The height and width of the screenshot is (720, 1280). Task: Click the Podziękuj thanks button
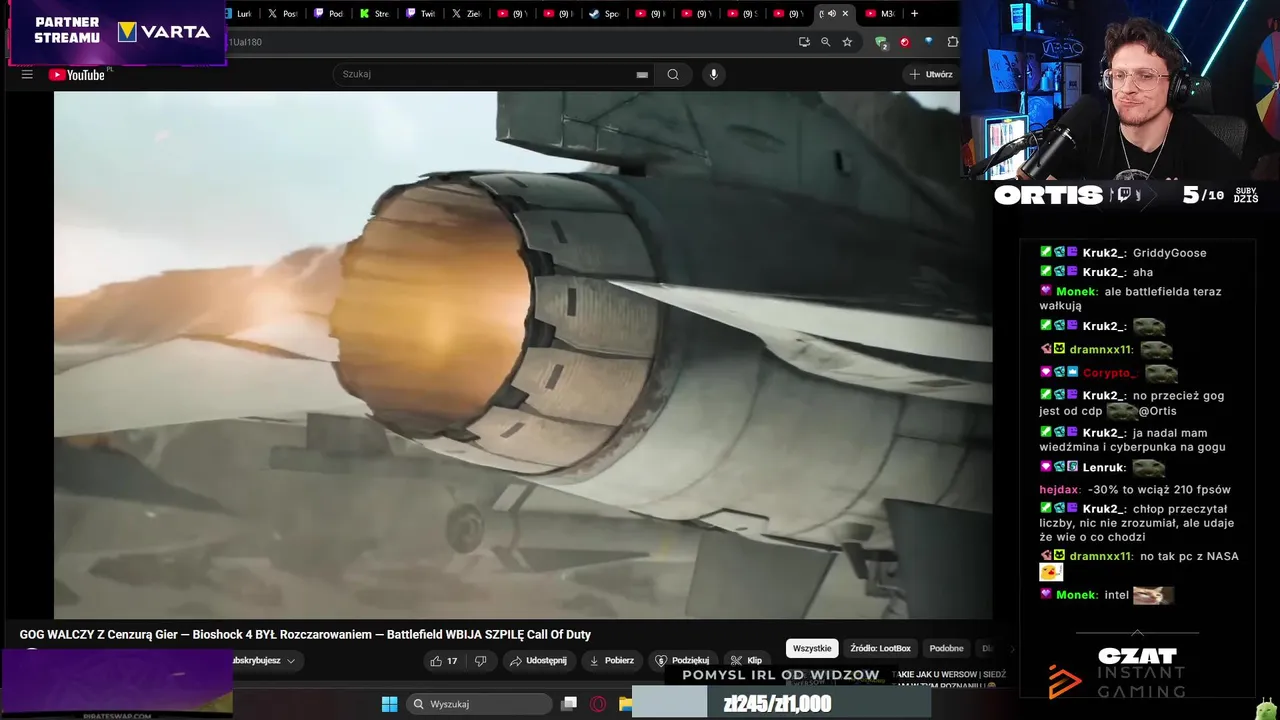point(682,661)
